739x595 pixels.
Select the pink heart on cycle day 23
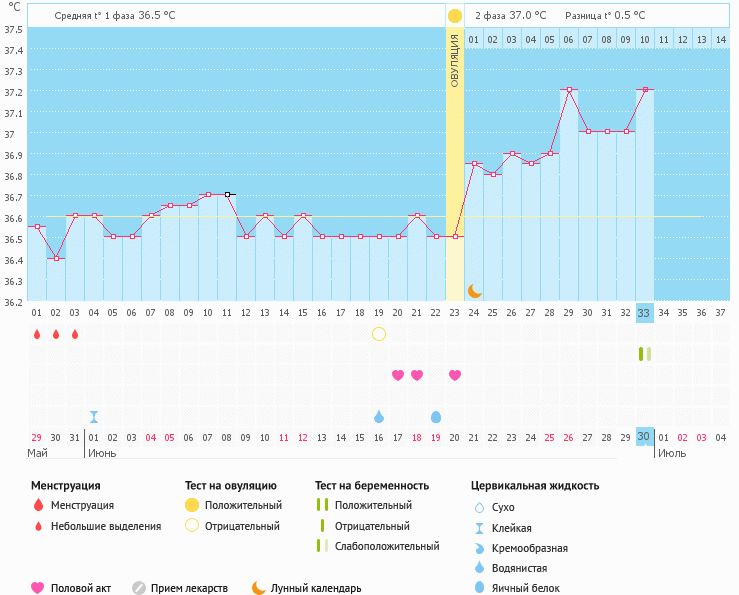pos(455,375)
